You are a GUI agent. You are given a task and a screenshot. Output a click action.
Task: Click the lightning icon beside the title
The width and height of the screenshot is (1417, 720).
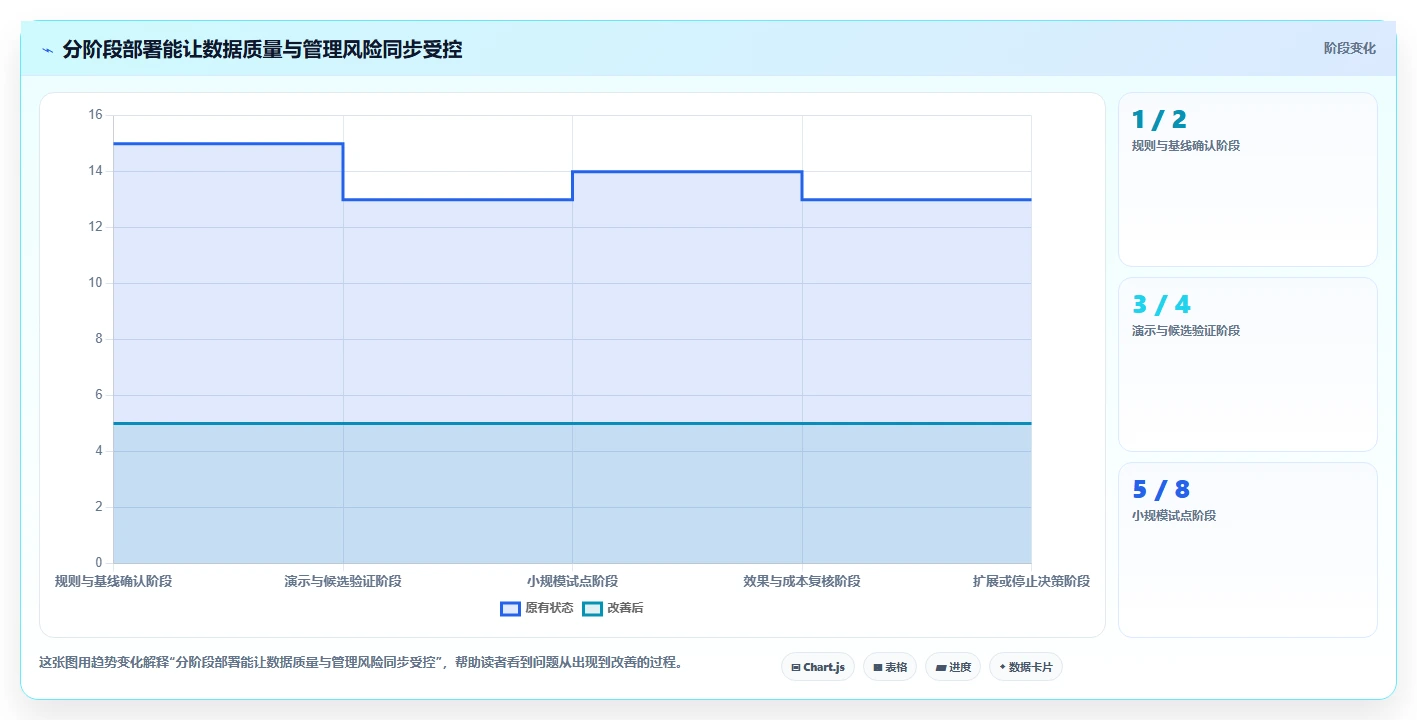tap(47, 50)
